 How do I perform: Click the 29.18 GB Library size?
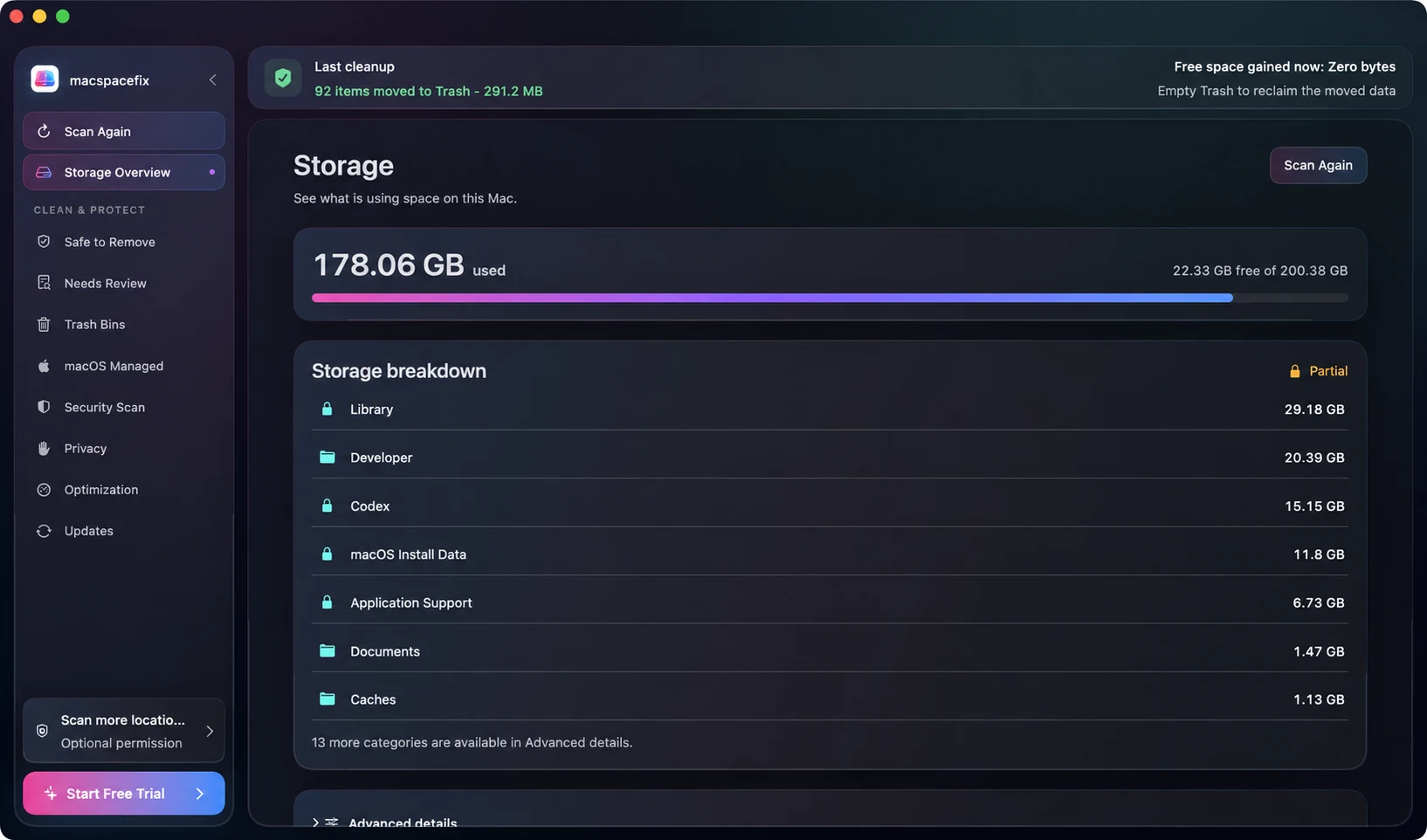coord(1314,409)
